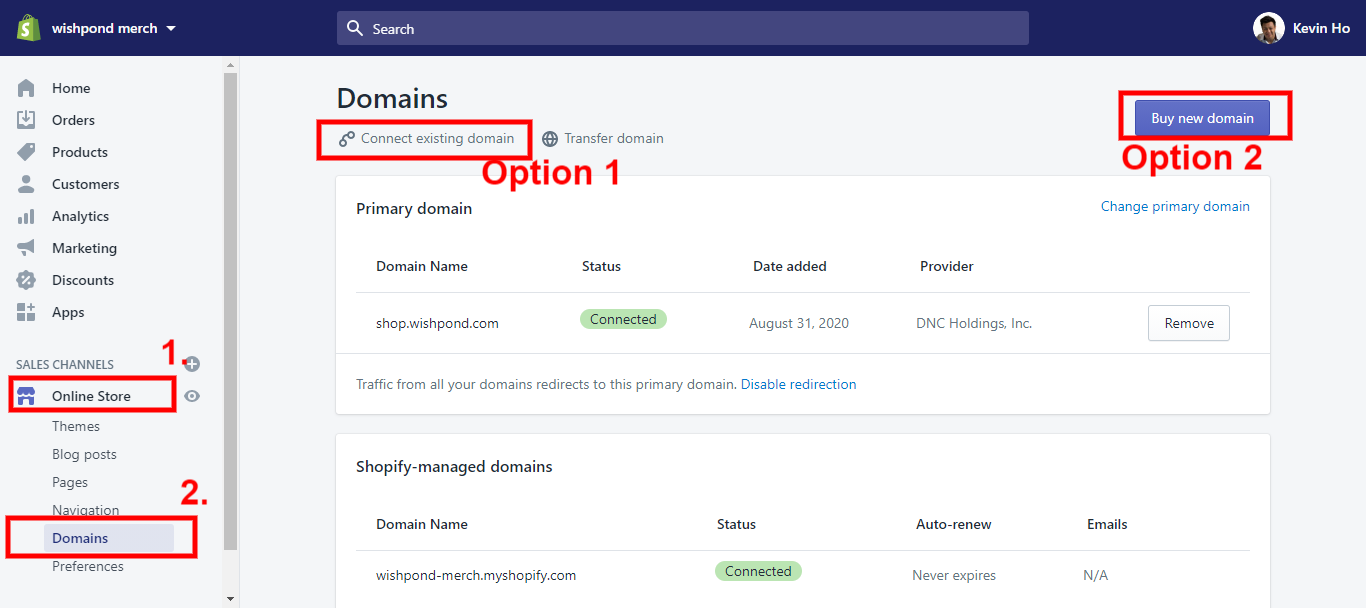Open Preferences under Online Store
This screenshot has height=608, width=1366.
[x=88, y=566]
